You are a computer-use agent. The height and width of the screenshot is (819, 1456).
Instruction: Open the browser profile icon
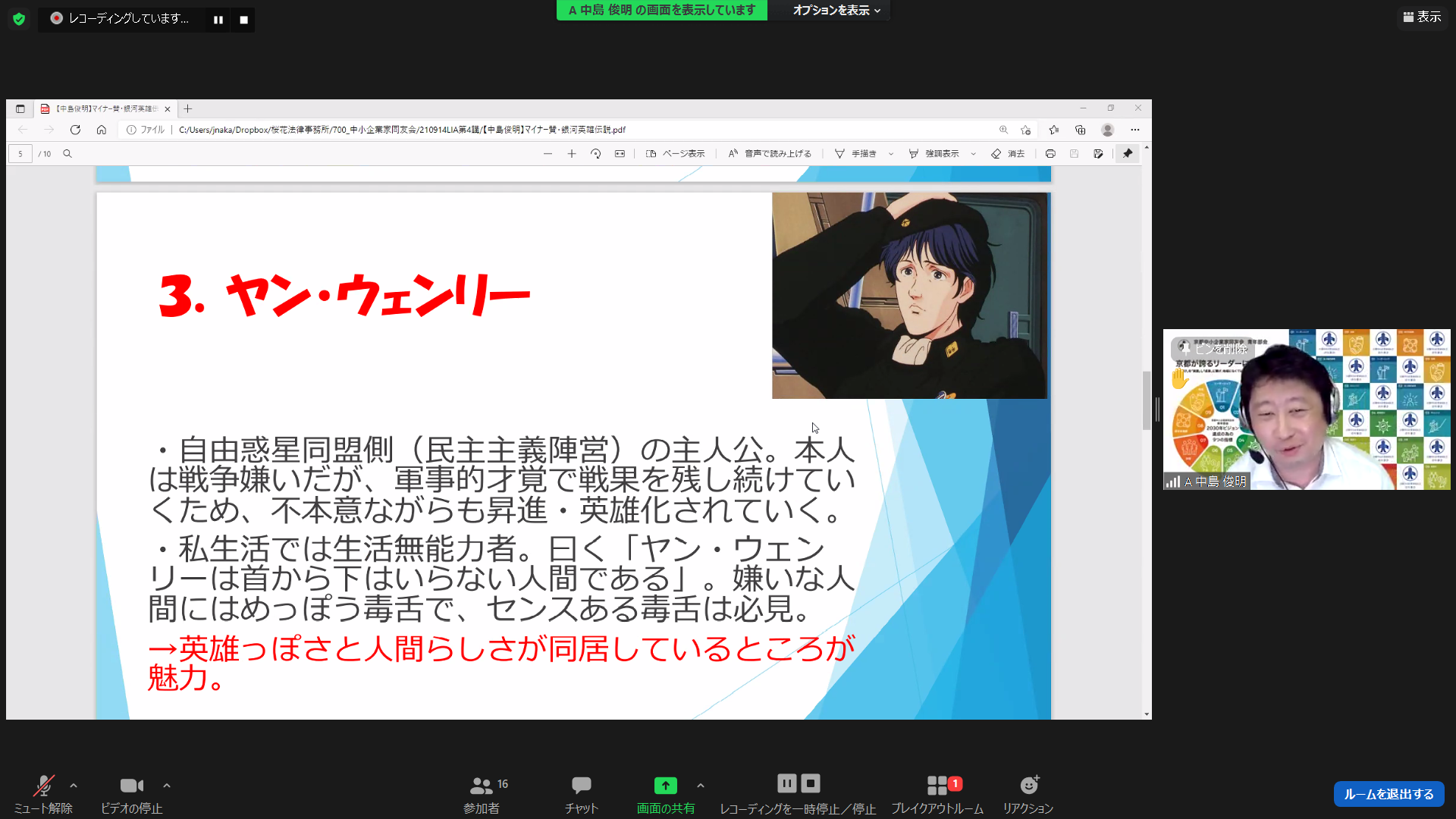(1108, 130)
